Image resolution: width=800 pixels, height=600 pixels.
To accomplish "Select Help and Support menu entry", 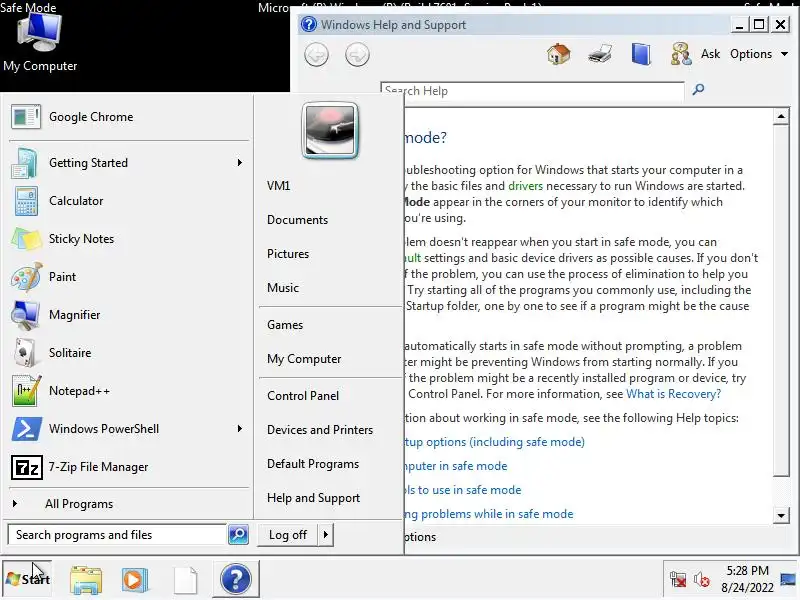I will point(313,498).
